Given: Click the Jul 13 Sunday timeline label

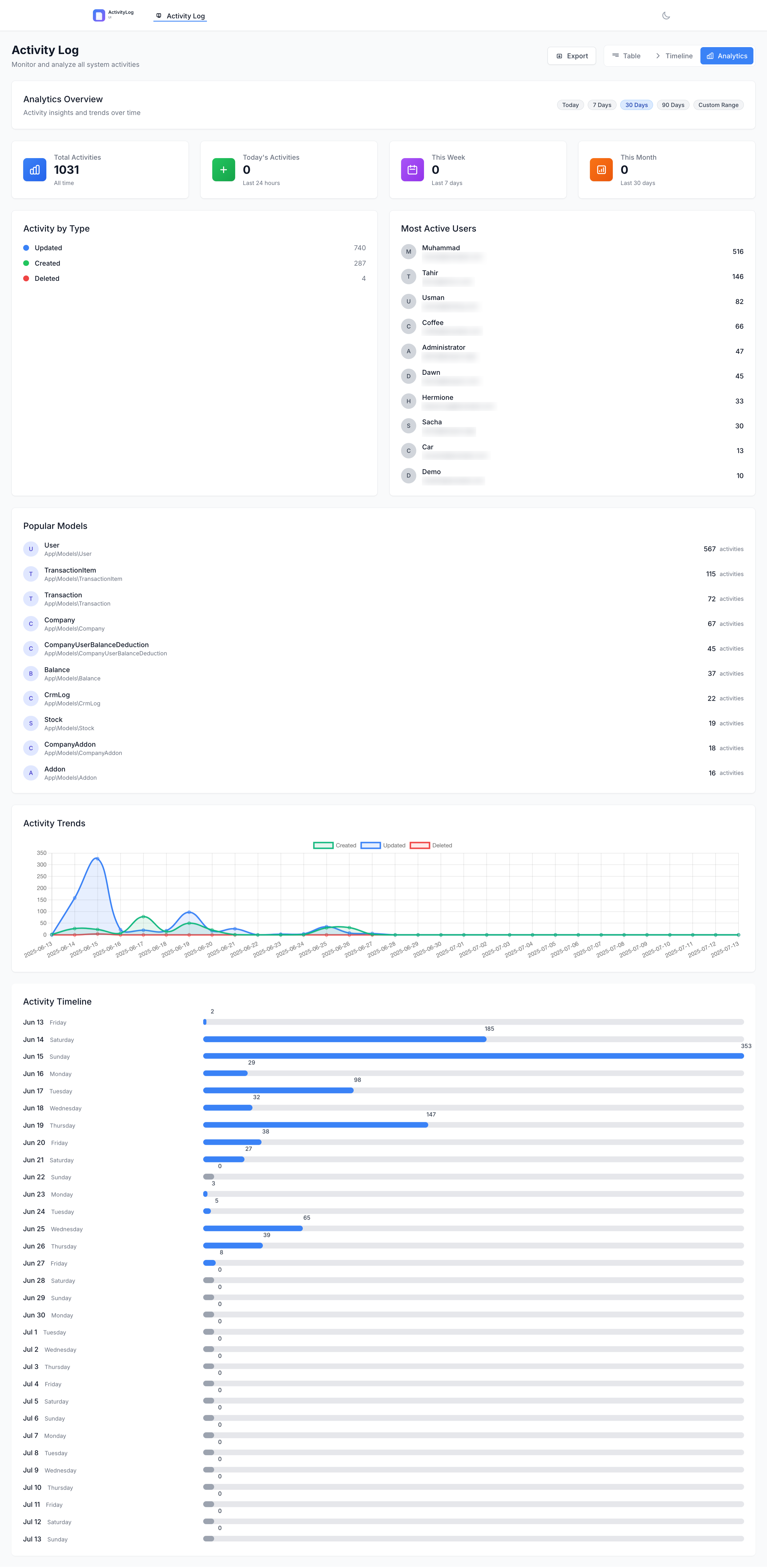Looking at the screenshot, I should tap(45, 1540).
